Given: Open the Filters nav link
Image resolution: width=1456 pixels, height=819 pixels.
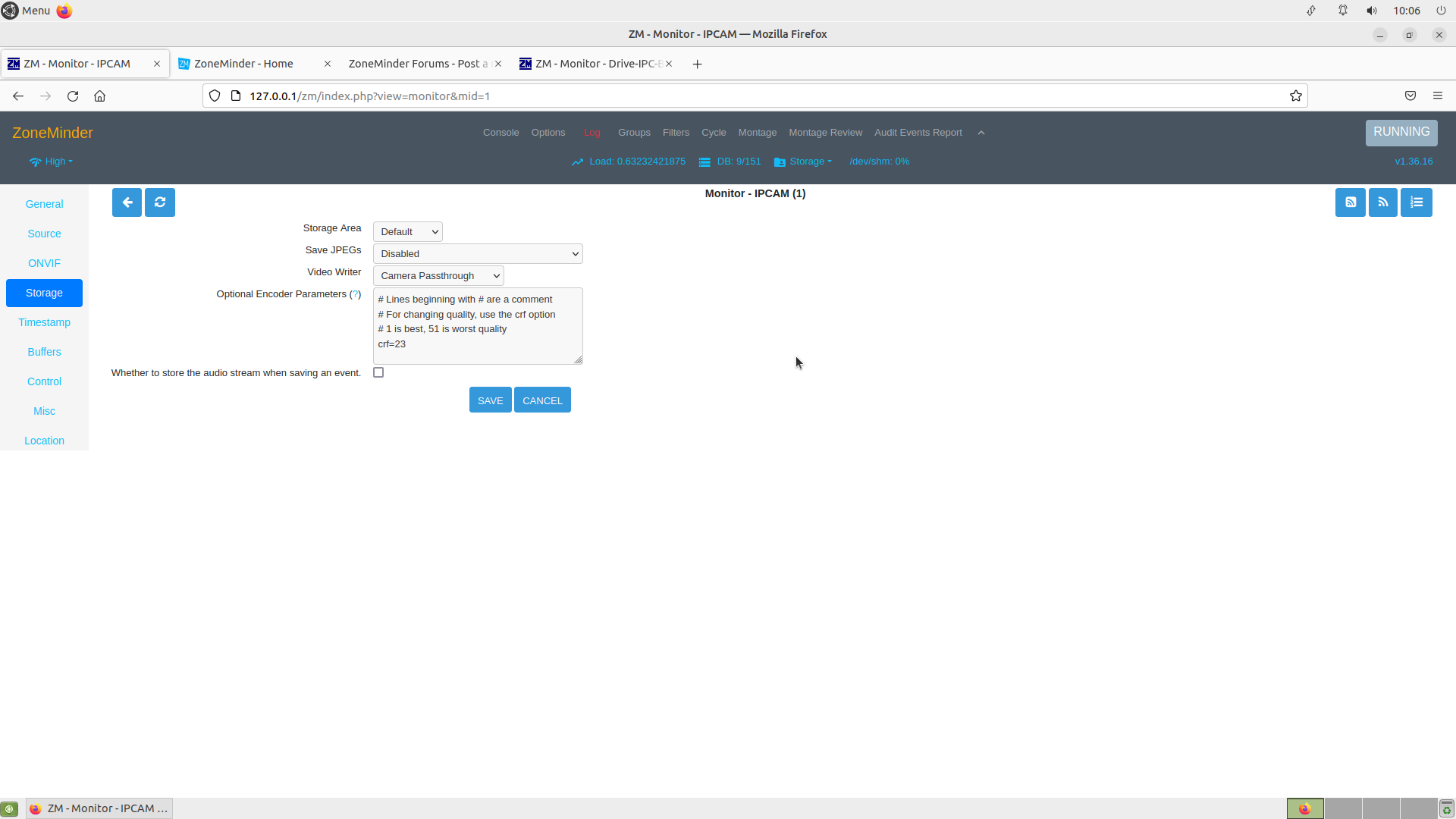Looking at the screenshot, I should [676, 133].
